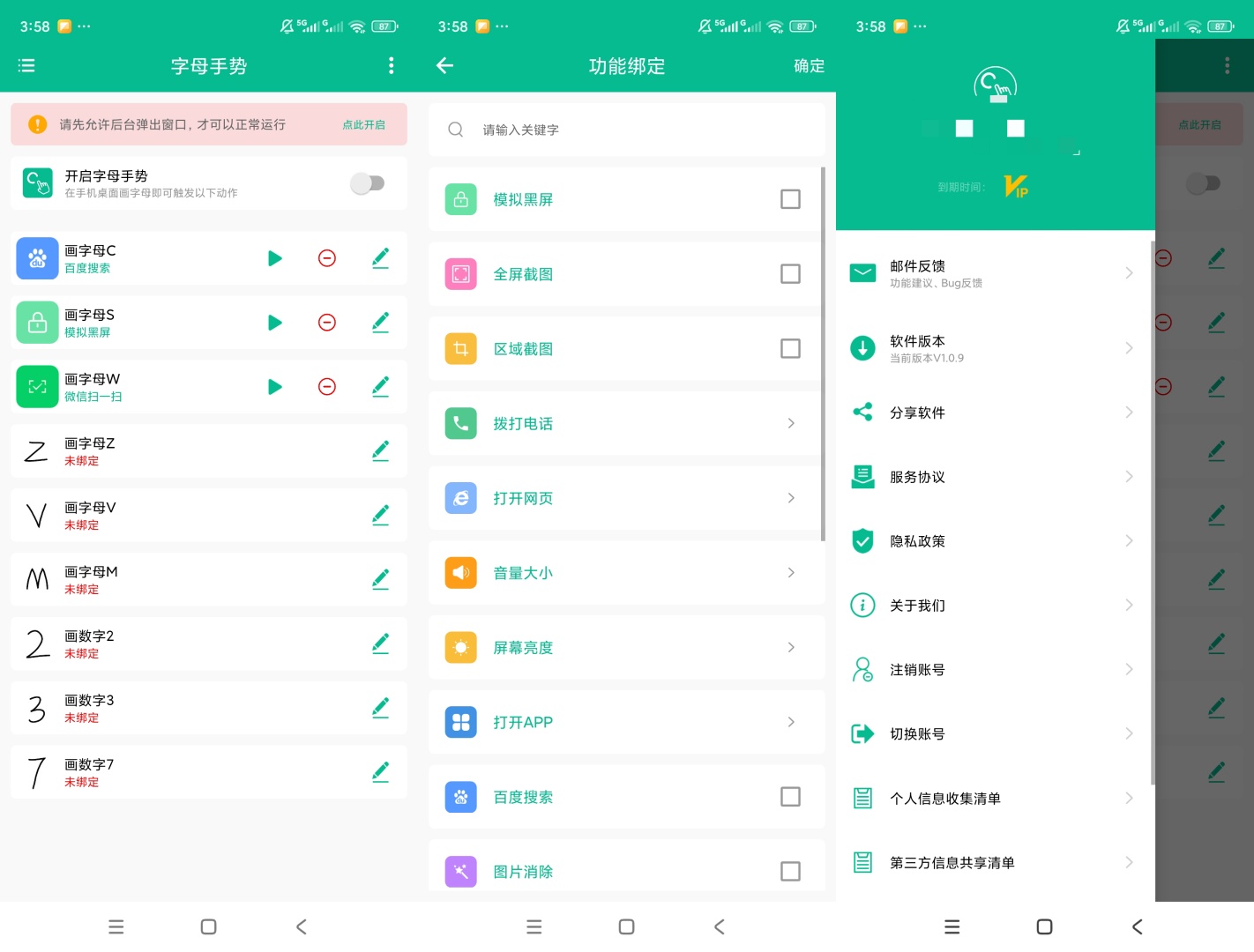Open the three-dot overflow menu in 字母手势
This screenshot has width=1254, height=952.
(x=392, y=65)
